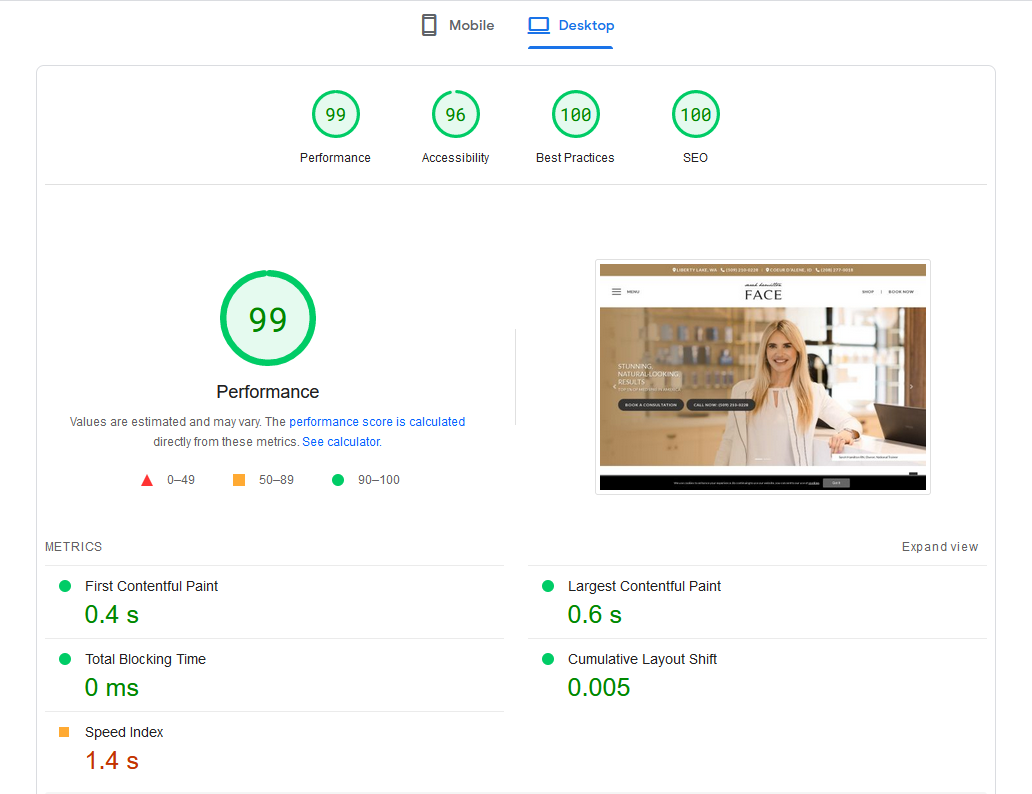Click the large 99 Performance circle
The height and width of the screenshot is (794, 1032).
(x=268, y=318)
